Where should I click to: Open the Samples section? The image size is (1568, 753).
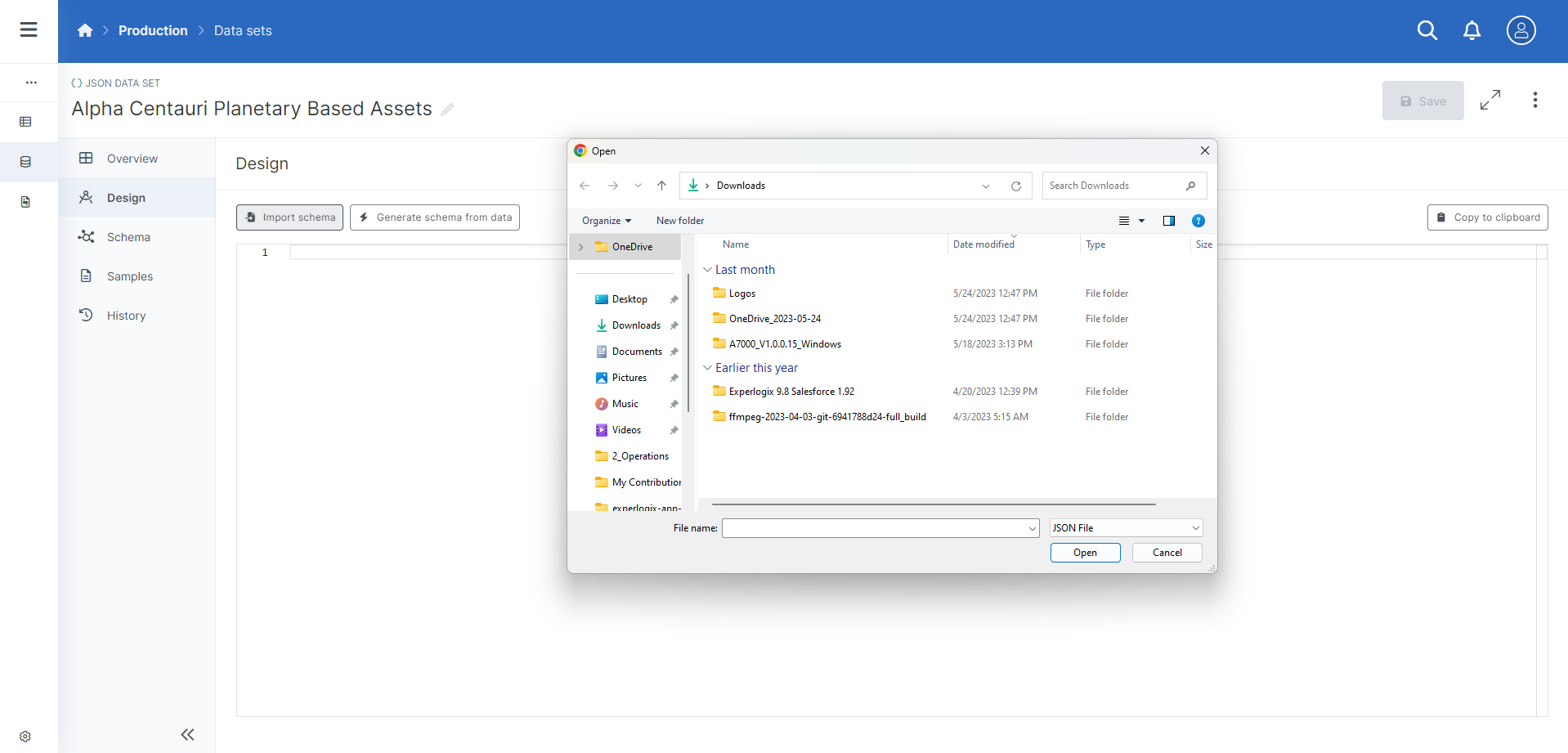[129, 276]
